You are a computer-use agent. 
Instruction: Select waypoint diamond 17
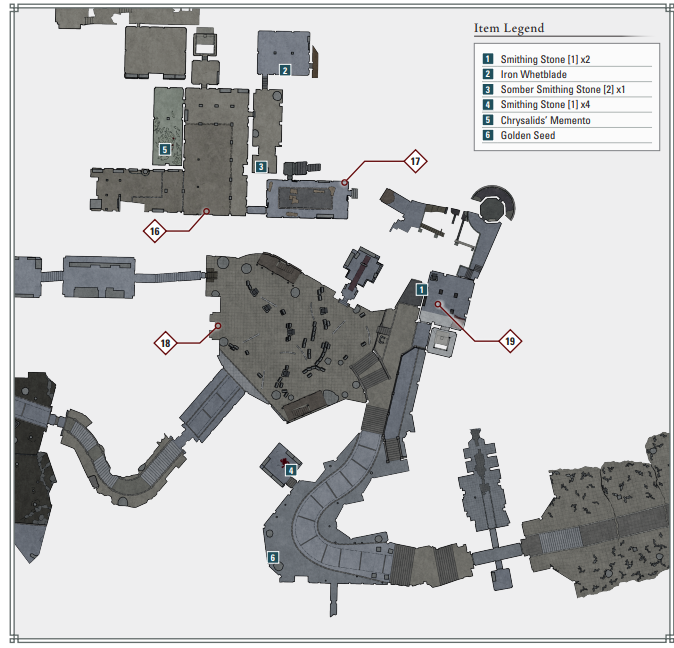point(415,161)
